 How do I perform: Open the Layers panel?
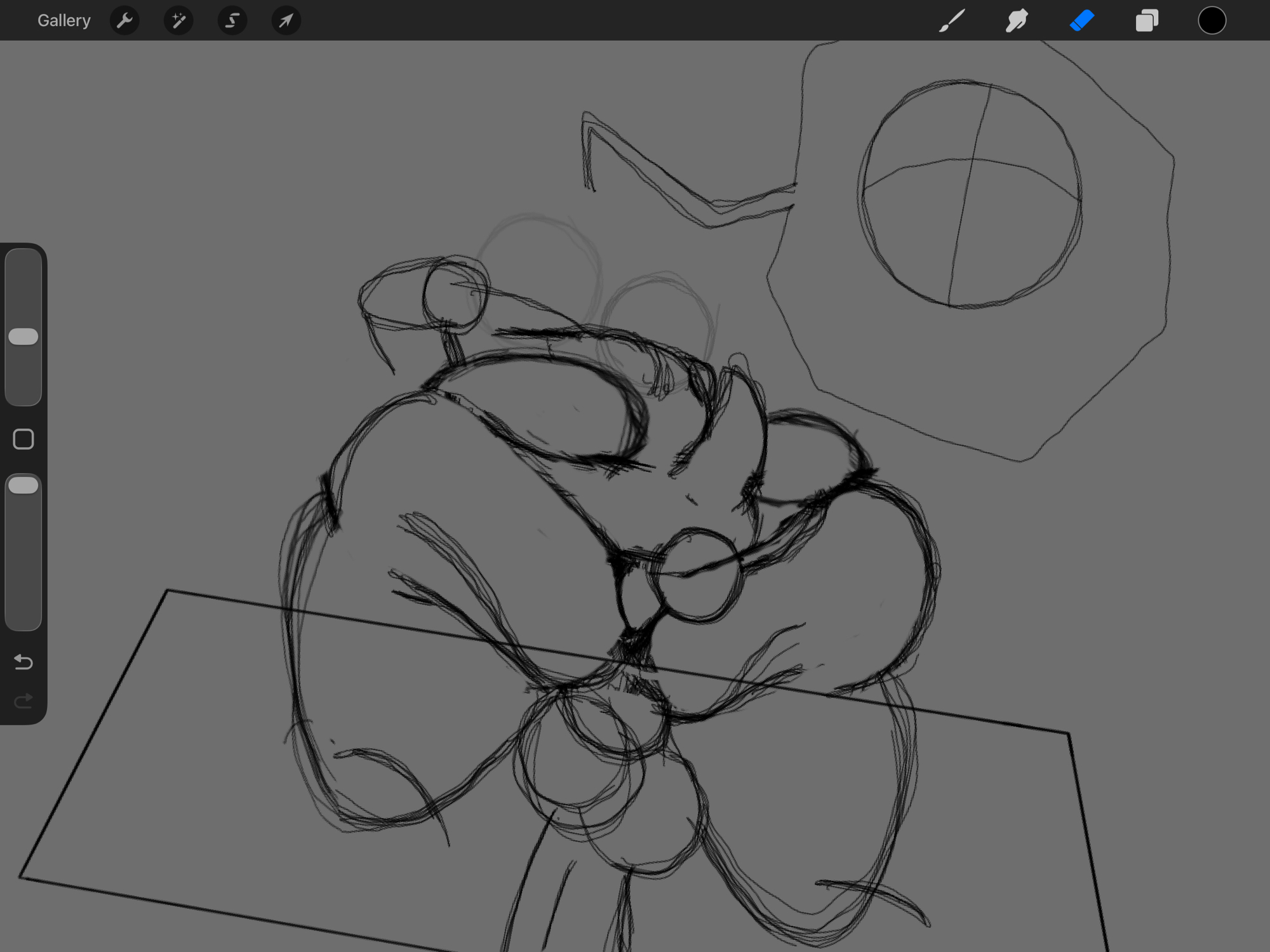[1147, 20]
